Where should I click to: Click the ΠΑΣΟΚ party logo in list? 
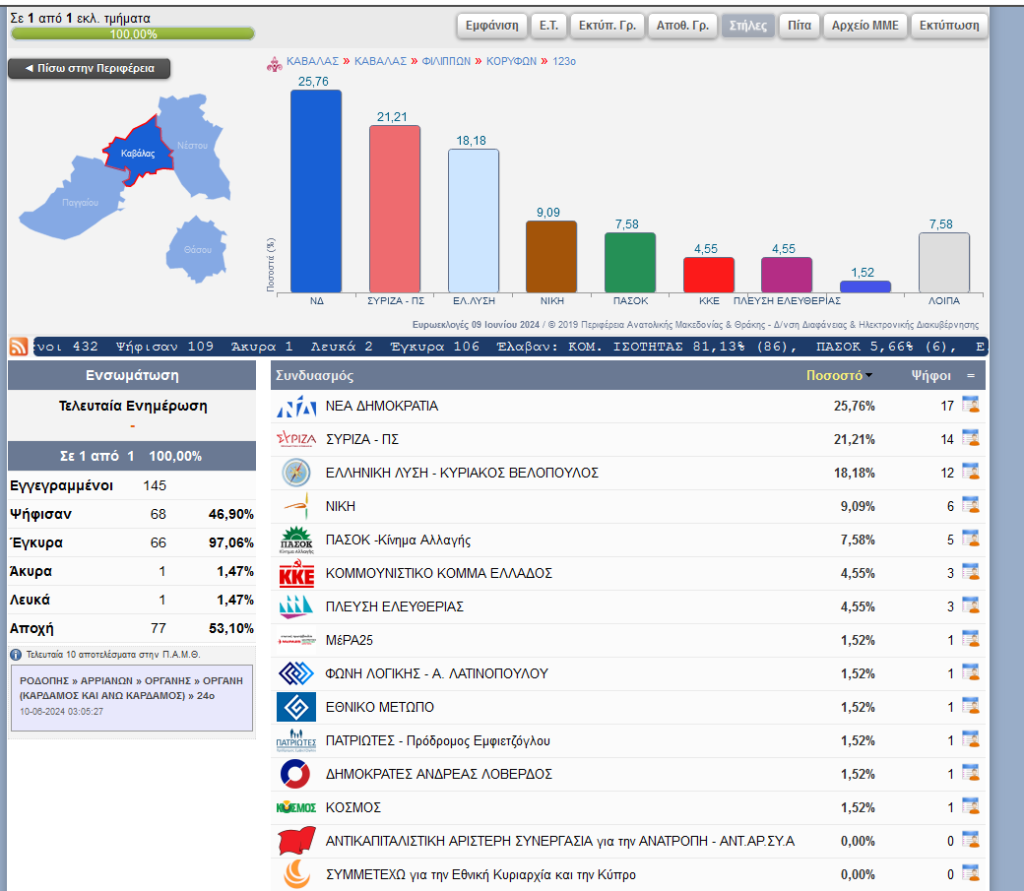pos(296,540)
